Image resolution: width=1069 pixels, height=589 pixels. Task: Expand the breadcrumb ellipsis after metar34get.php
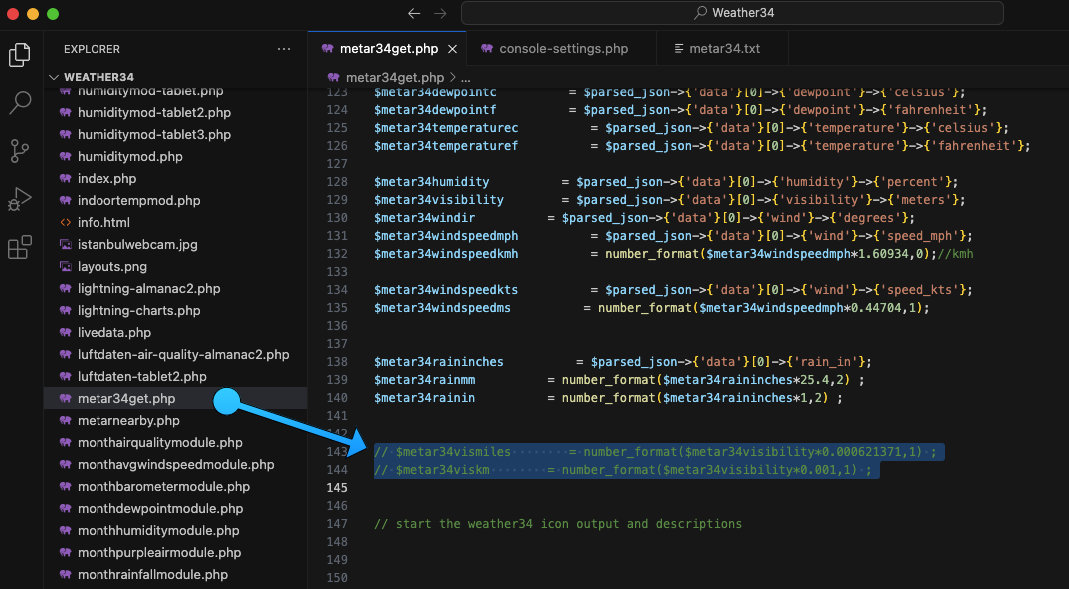coord(466,78)
